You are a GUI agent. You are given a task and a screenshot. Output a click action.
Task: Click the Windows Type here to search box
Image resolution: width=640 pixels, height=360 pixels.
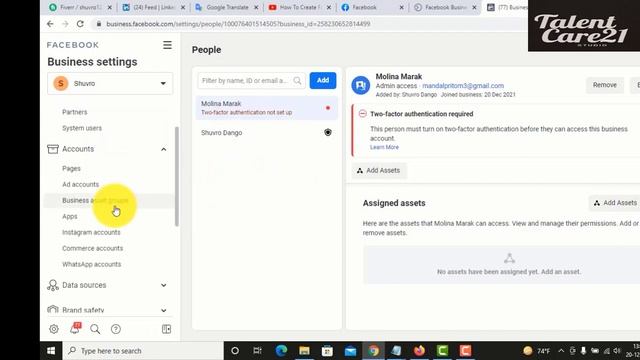click(x=143, y=351)
